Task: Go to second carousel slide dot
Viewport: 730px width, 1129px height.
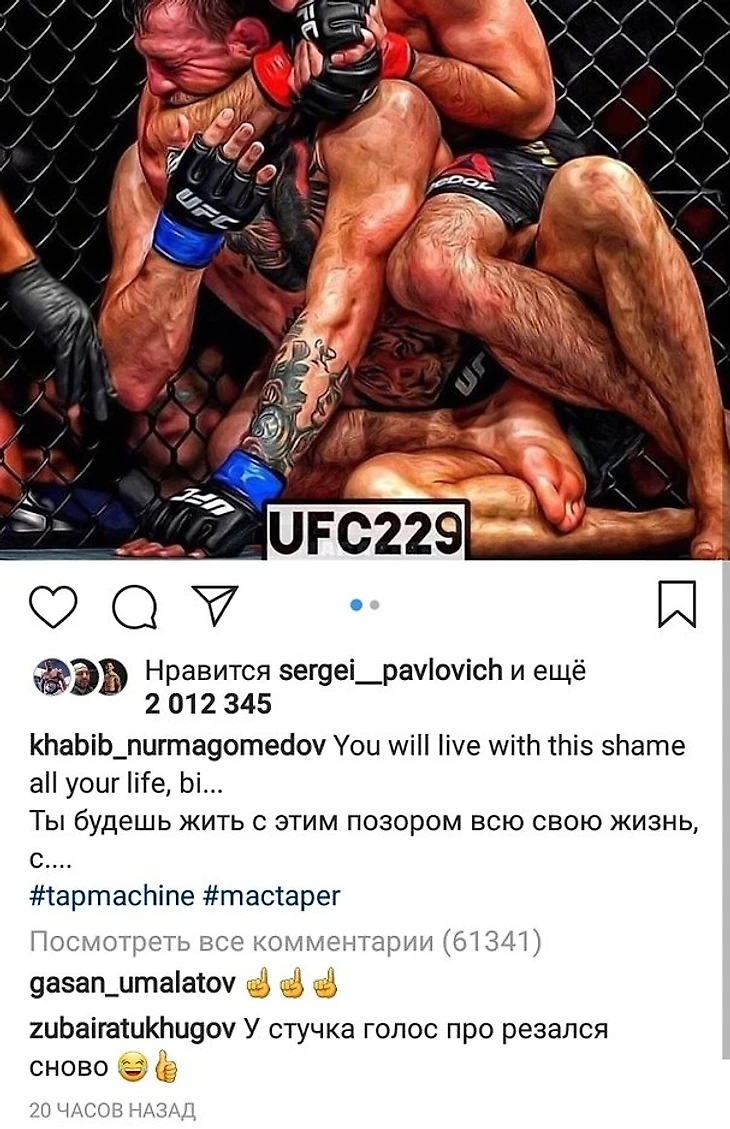Action: point(374,605)
